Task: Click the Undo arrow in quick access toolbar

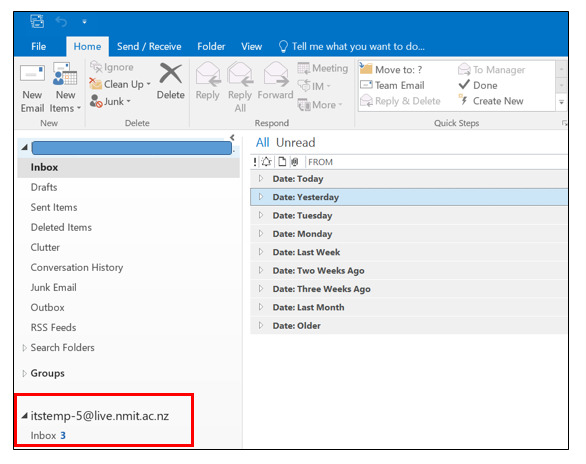Action: tap(61, 22)
